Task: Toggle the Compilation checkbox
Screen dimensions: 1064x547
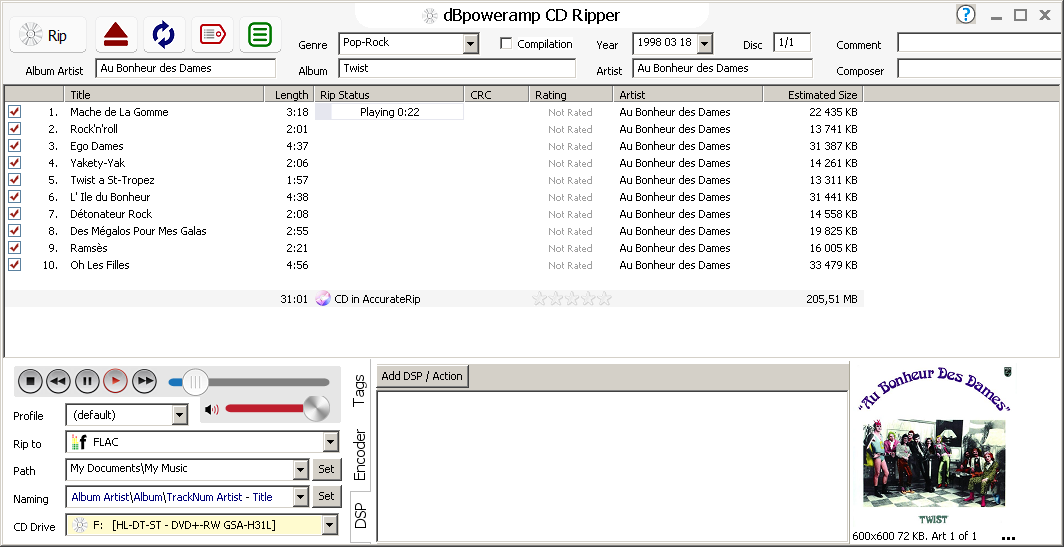Action: pos(506,43)
